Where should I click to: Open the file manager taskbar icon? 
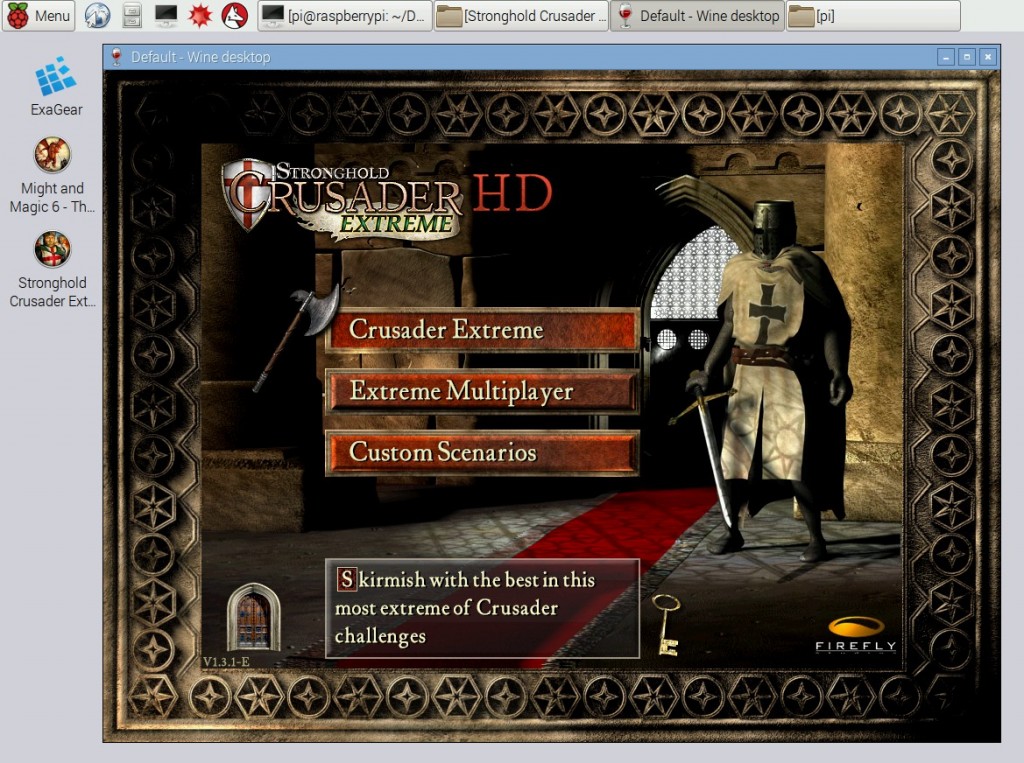click(132, 16)
